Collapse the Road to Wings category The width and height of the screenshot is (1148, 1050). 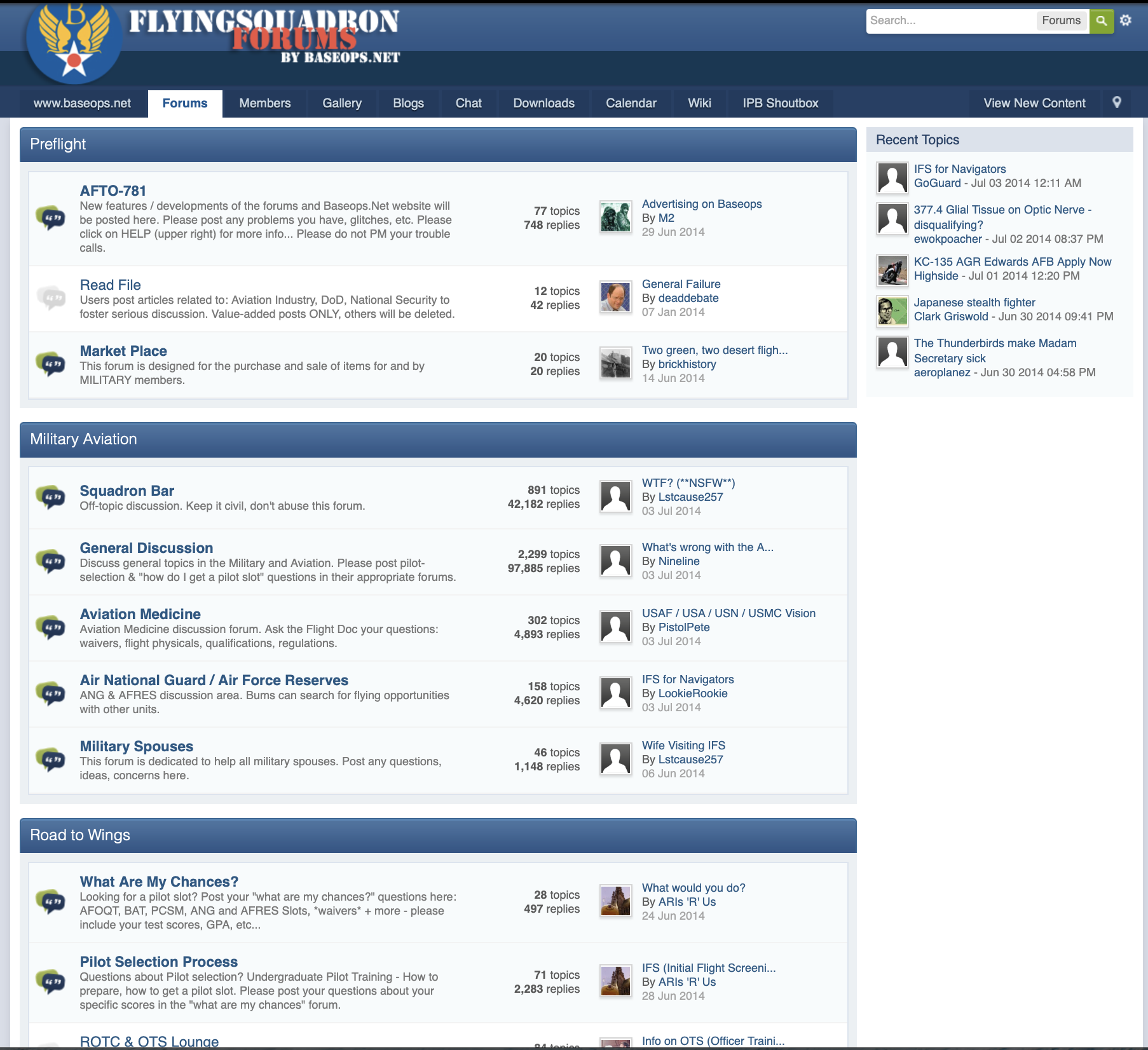pos(437,835)
